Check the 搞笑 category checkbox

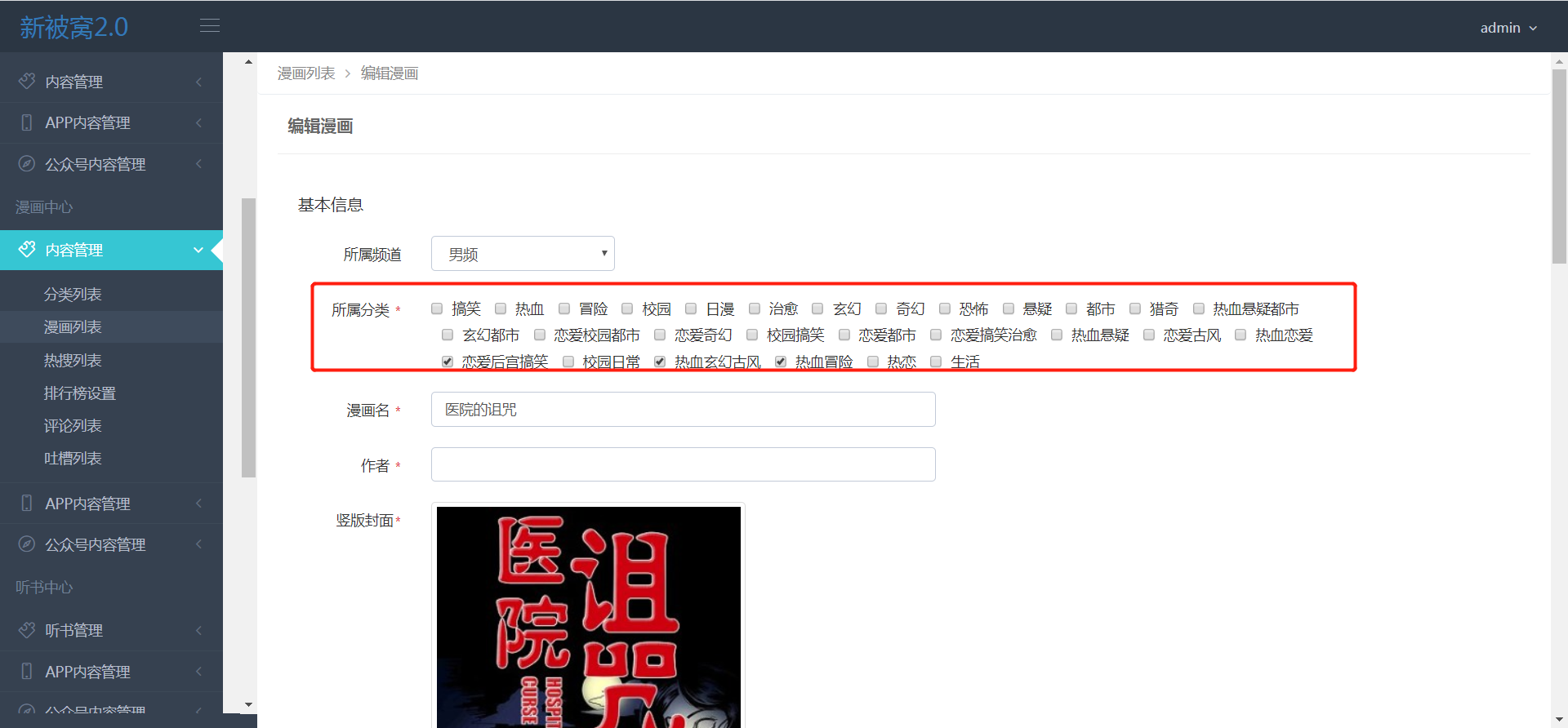(x=437, y=309)
